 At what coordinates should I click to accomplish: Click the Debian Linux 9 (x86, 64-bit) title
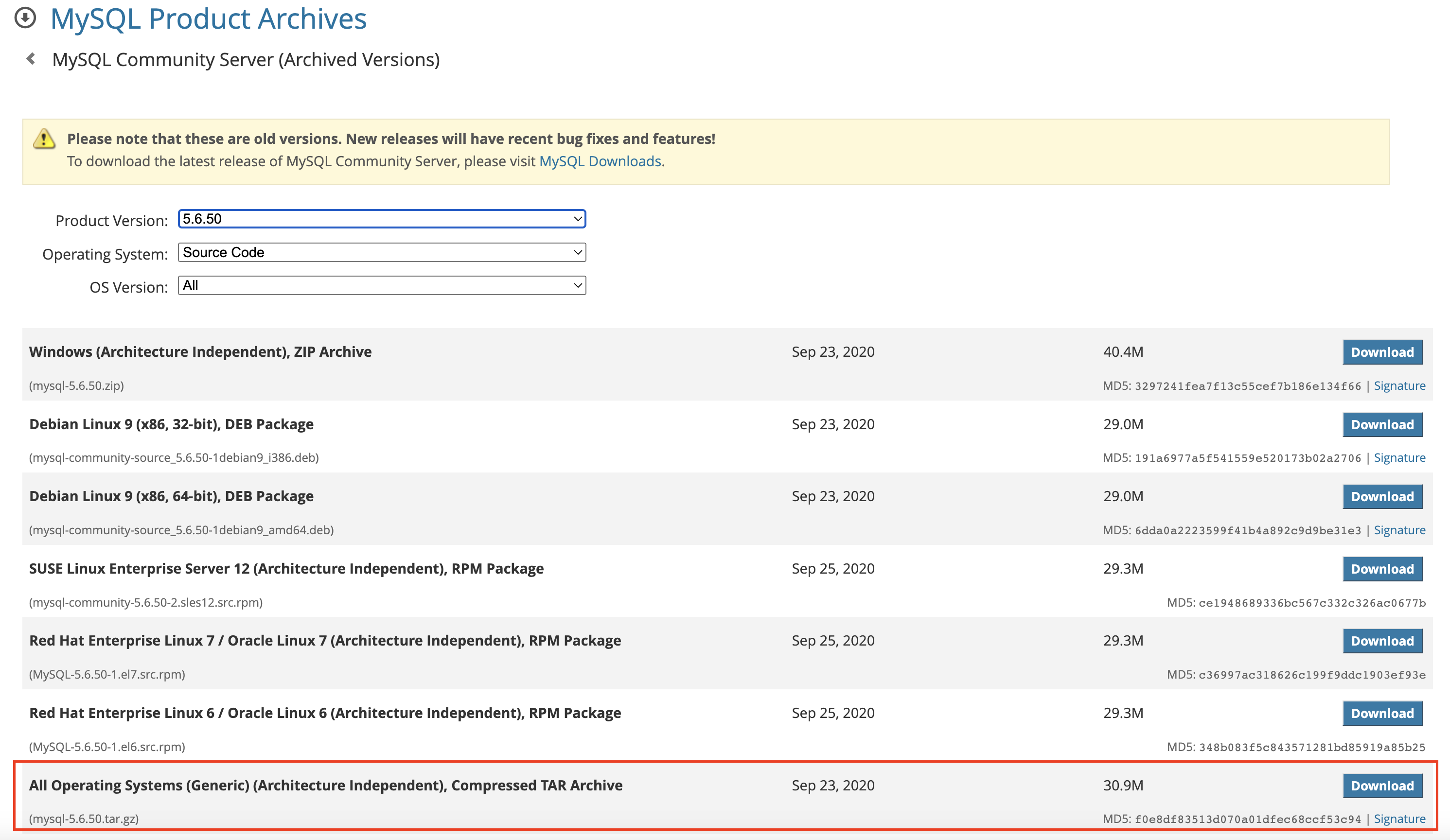coord(172,496)
